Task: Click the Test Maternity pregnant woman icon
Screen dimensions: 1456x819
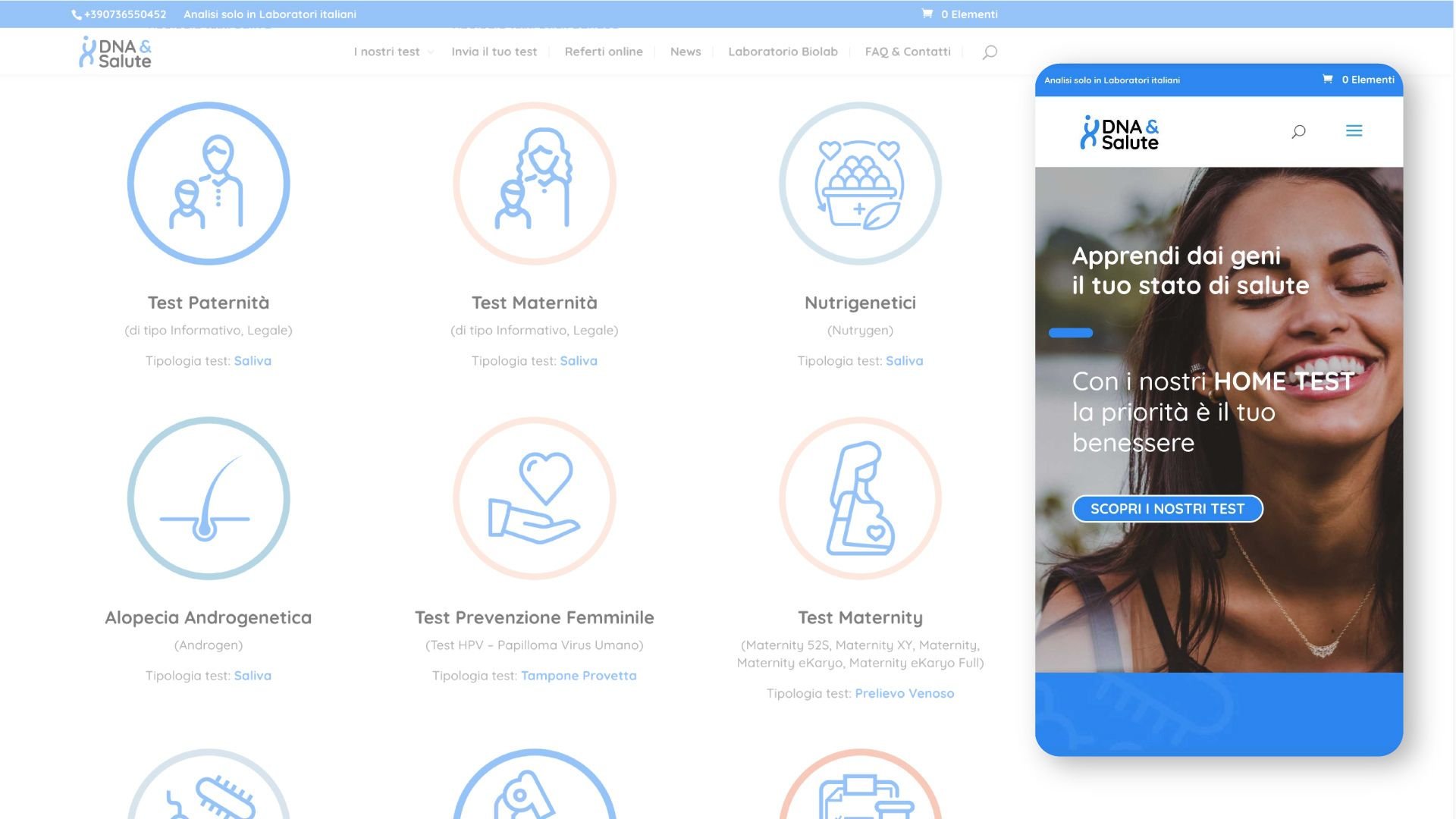Action: tap(860, 500)
